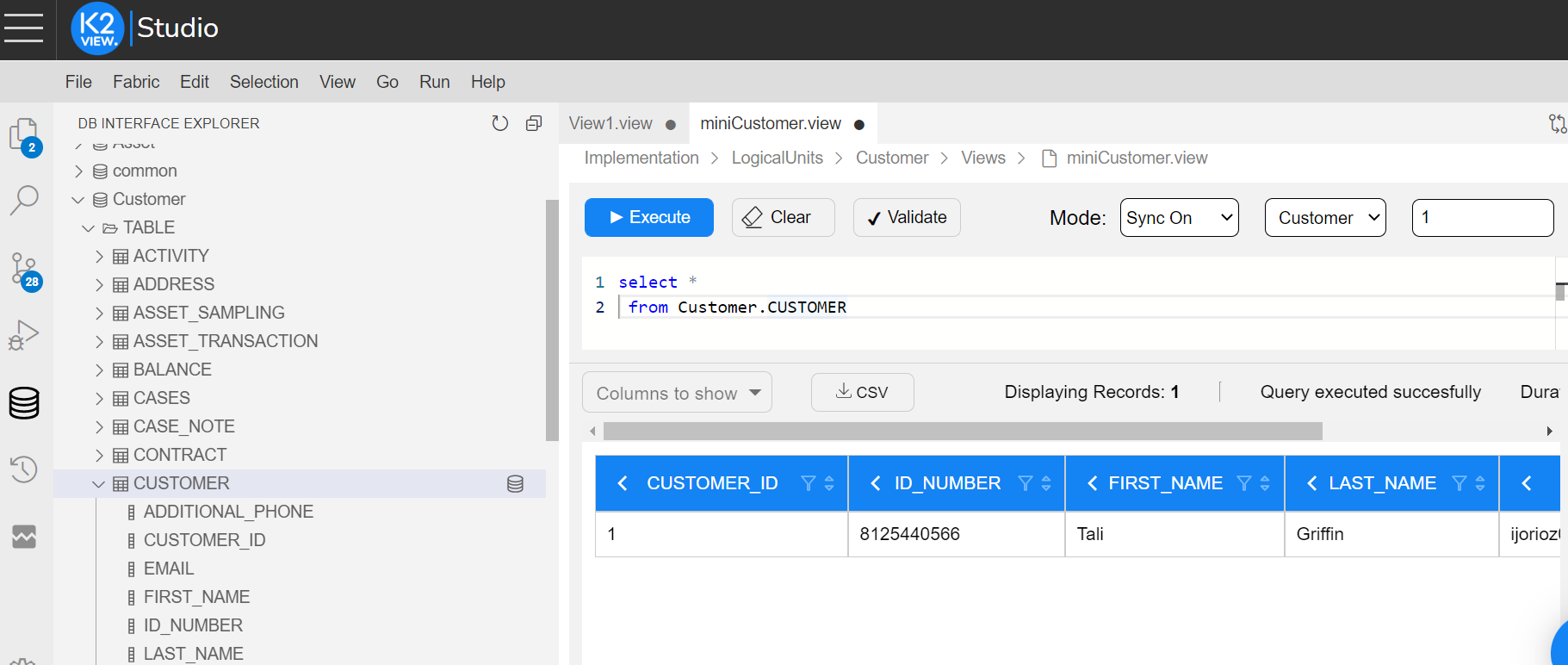Image resolution: width=1568 pixels, height=665 pixels.
Task: Open the Explorer files icon in sidebar
Action: [x=24, y=136]
